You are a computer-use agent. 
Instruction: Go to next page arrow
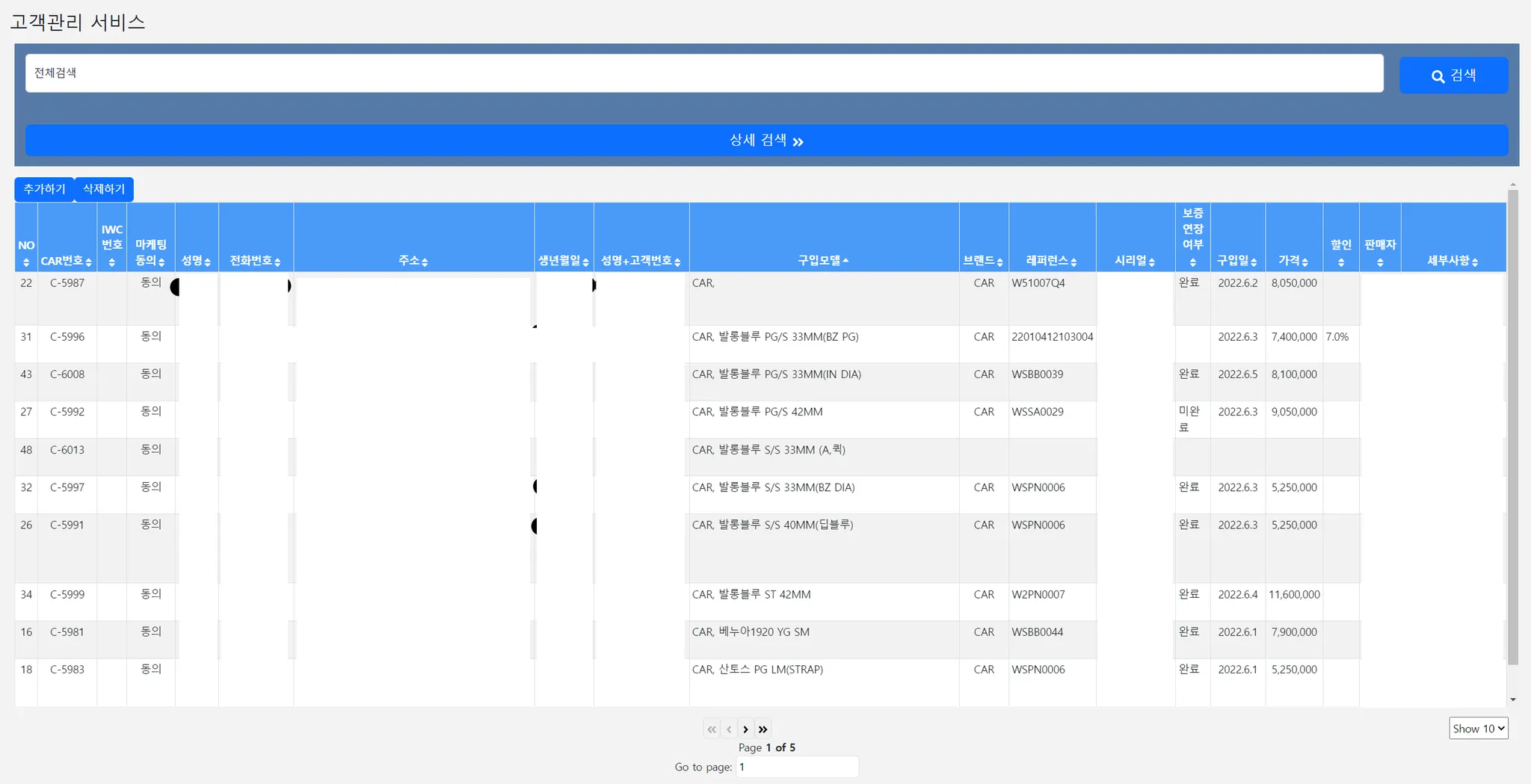click(745, 729)
